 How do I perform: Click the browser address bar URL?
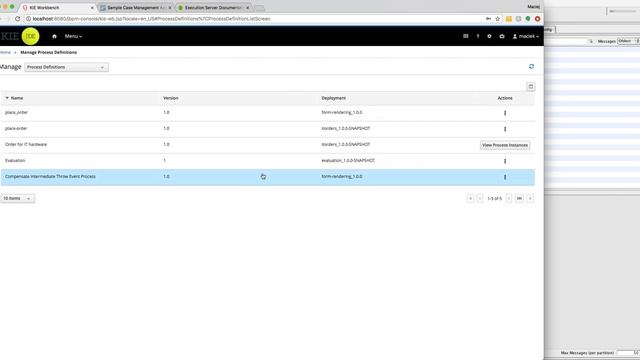click(x=151, y=19)
